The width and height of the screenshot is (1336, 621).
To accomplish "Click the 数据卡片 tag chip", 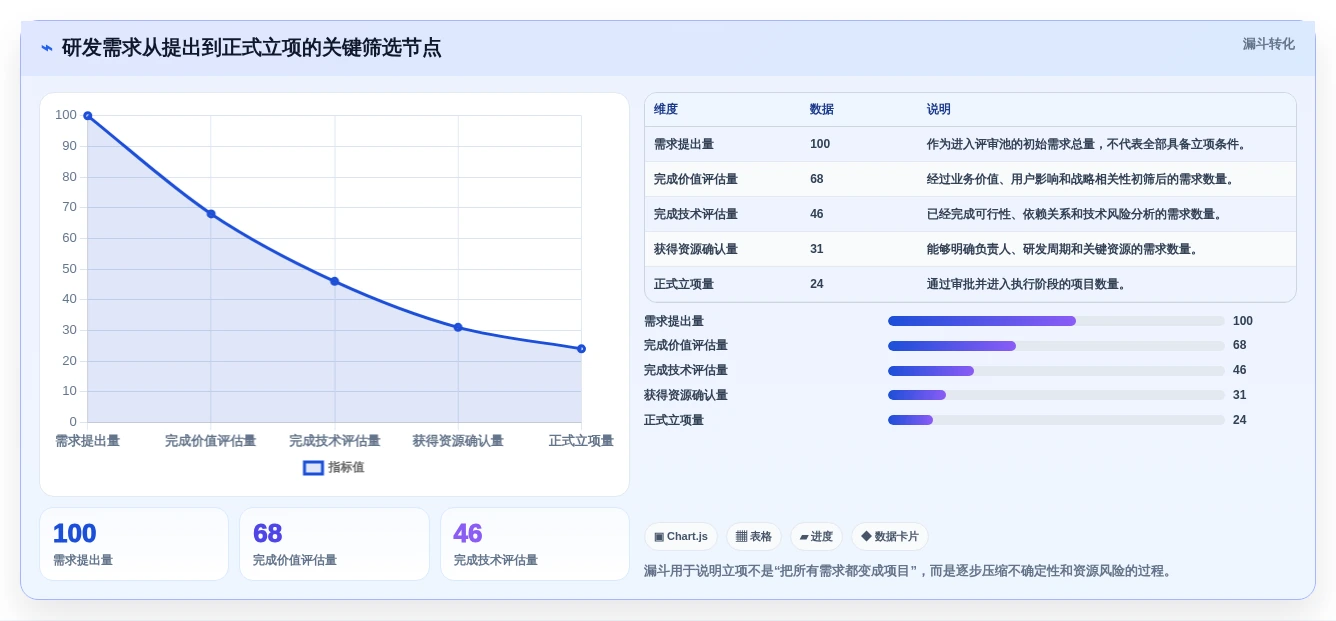I will tap(890, 536).
